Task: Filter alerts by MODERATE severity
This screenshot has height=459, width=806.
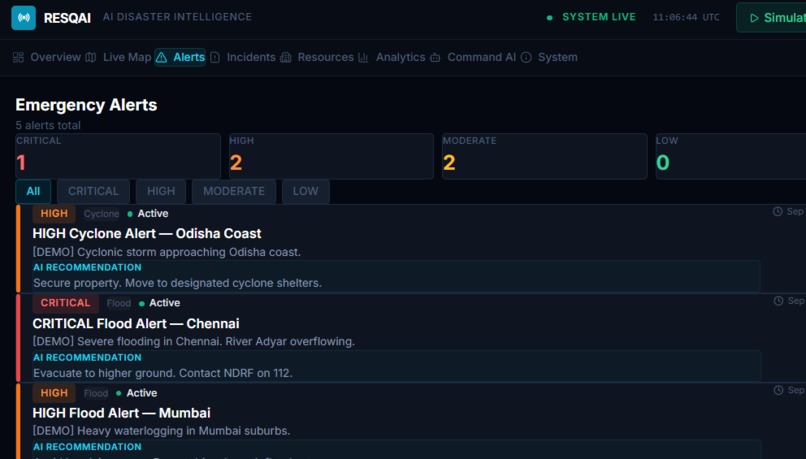Action: (x=234, y=191)
